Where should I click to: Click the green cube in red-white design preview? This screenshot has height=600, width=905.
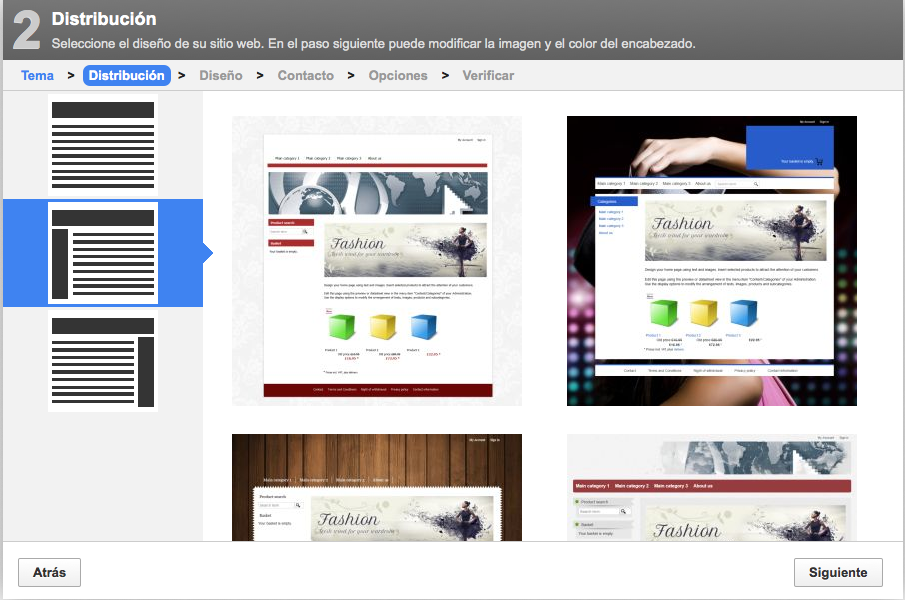pos(343,327)
